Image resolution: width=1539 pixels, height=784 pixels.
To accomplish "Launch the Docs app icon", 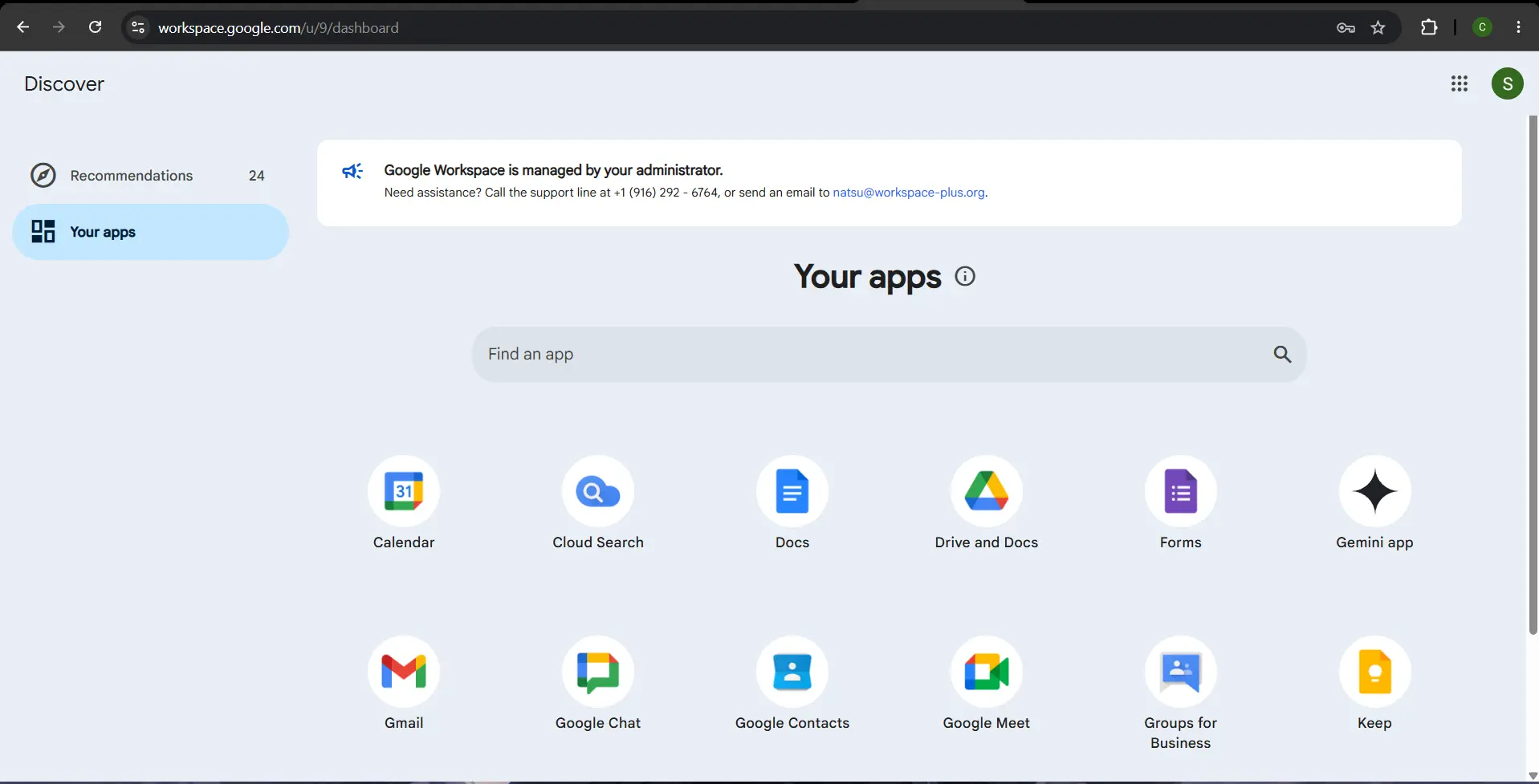I will [792, 491].
